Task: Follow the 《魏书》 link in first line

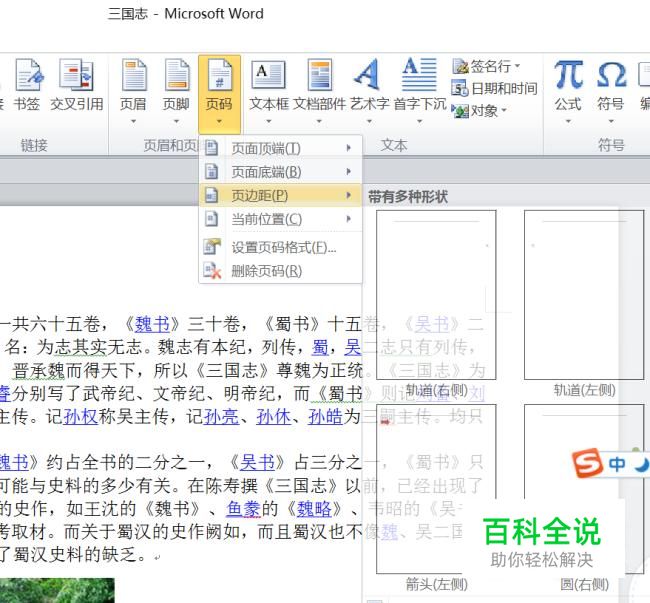Action: click(152, 324)
